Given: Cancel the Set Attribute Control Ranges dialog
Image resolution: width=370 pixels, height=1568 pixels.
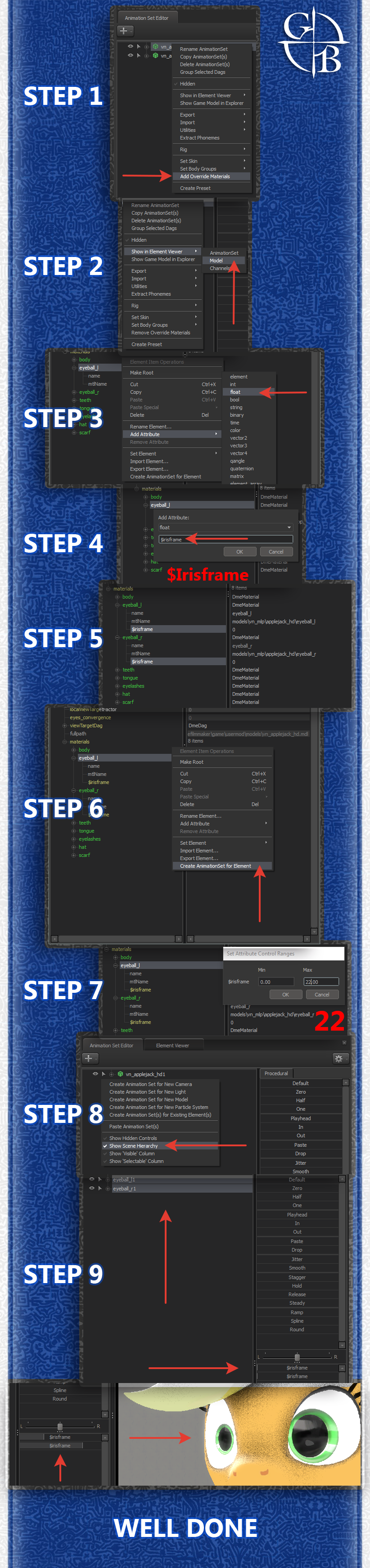Looking at the screenshot, I should [x=322, y=995].
